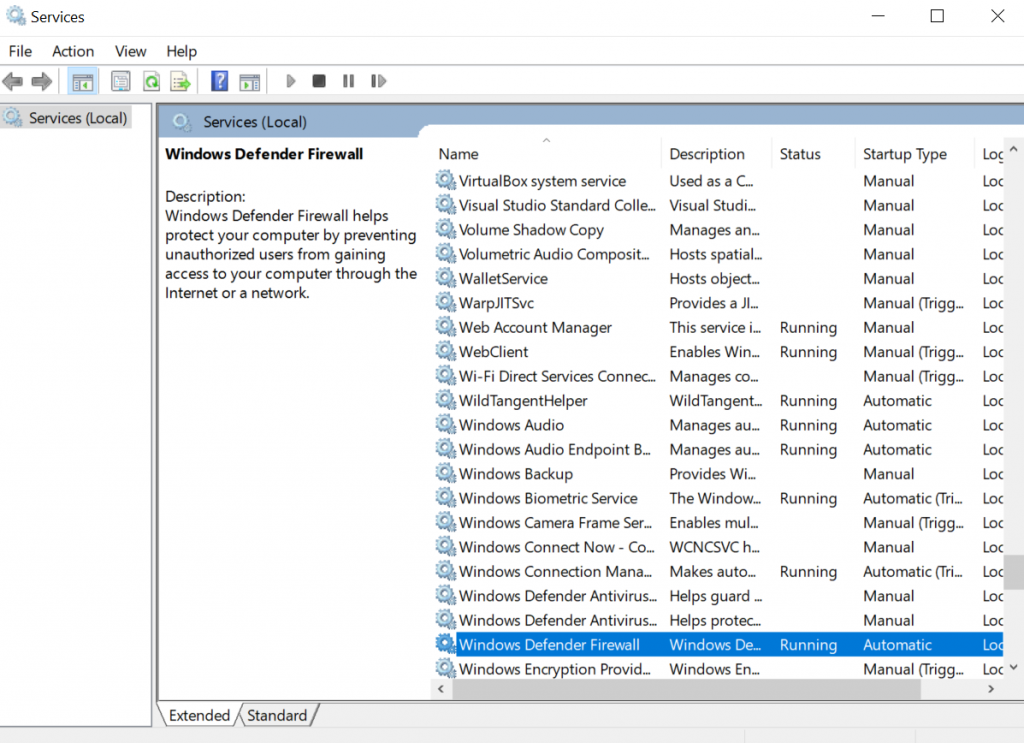Click the Running status of Windows Defender Firewall
Image resolution: width=1024 pixels, height=743 pixels.
pyautogui.click(x=808, y=644)
